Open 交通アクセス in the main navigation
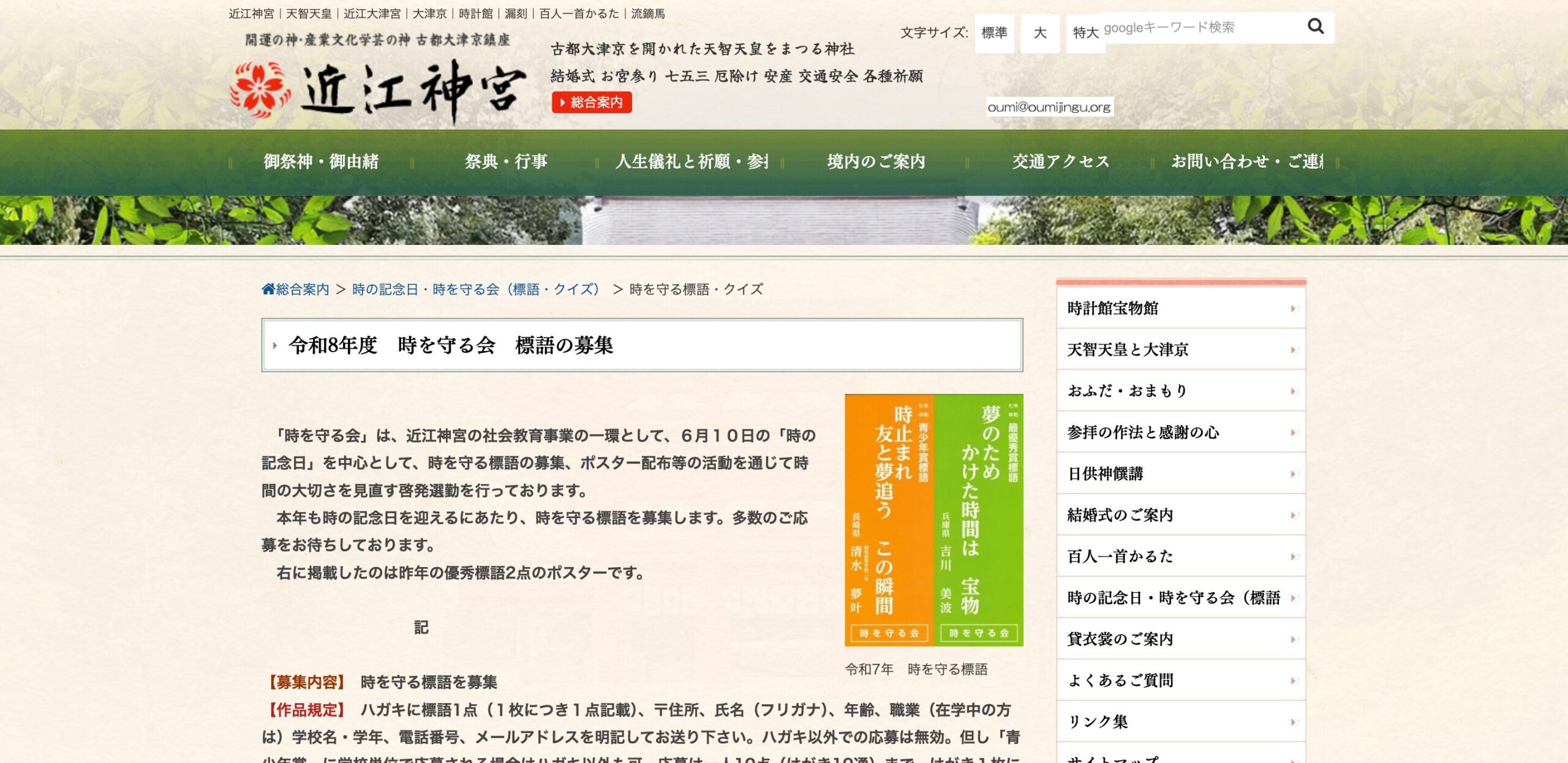1568x763 pixels. pos(1060,162)
